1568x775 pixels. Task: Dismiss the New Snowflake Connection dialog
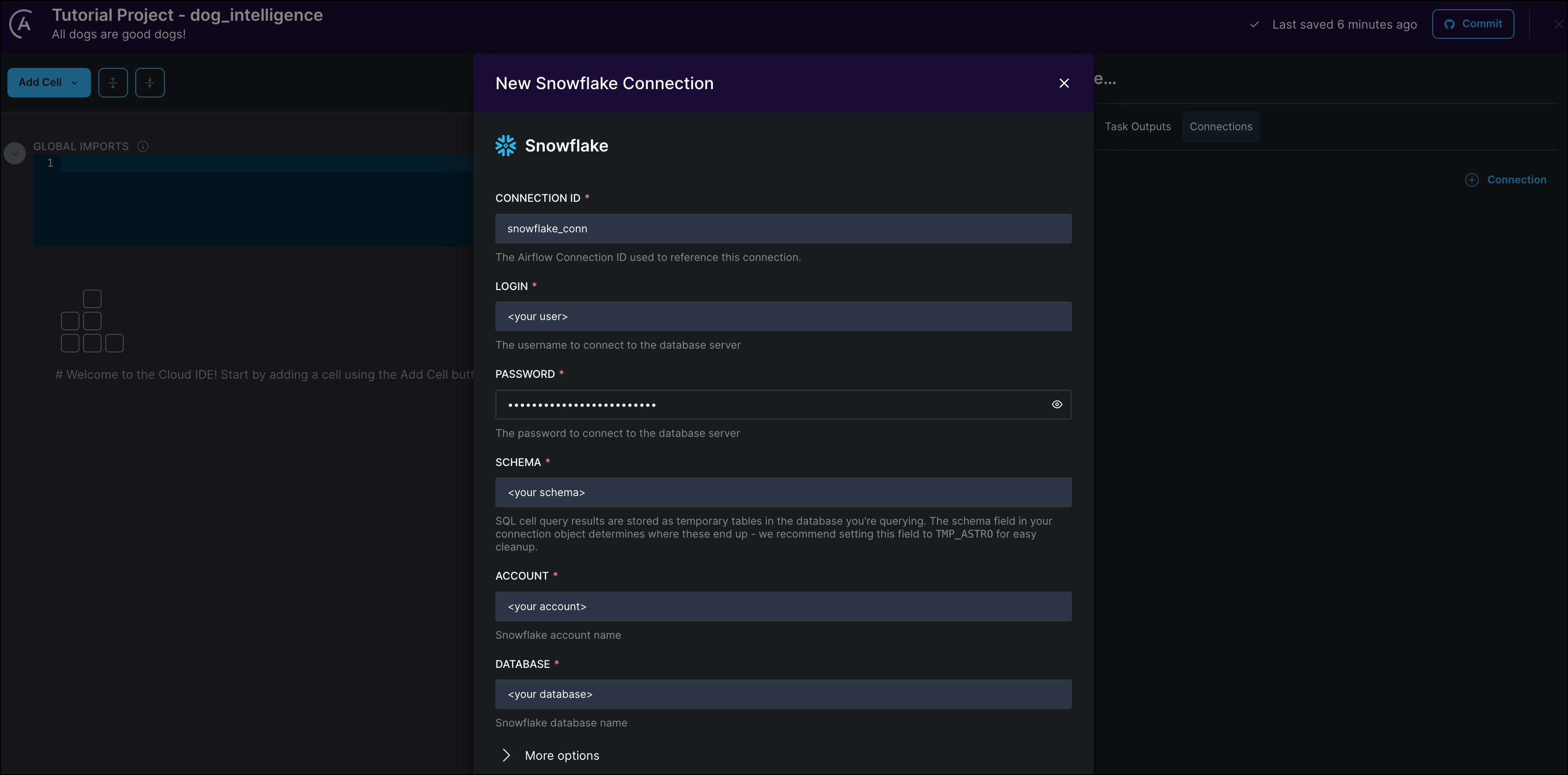[1063, 83]
